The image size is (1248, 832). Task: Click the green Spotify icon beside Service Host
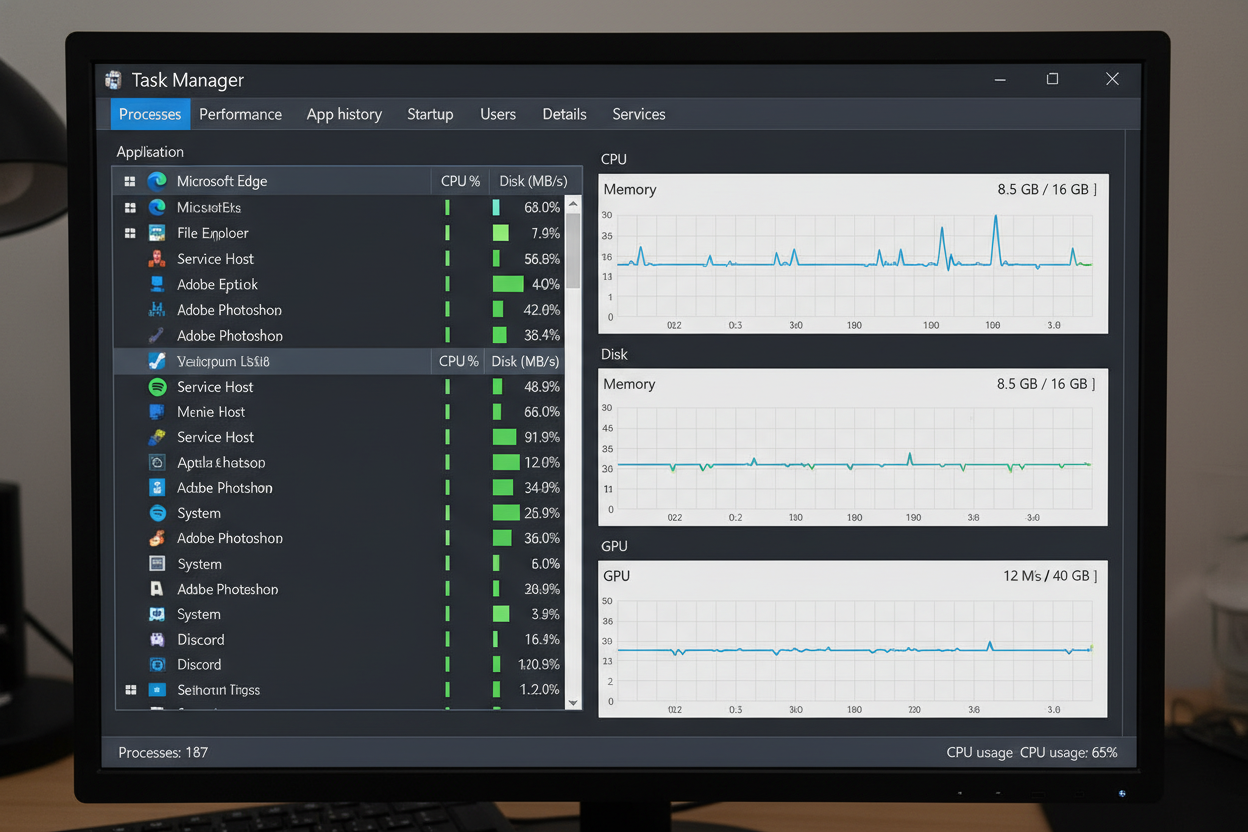[x=157, y=387]
